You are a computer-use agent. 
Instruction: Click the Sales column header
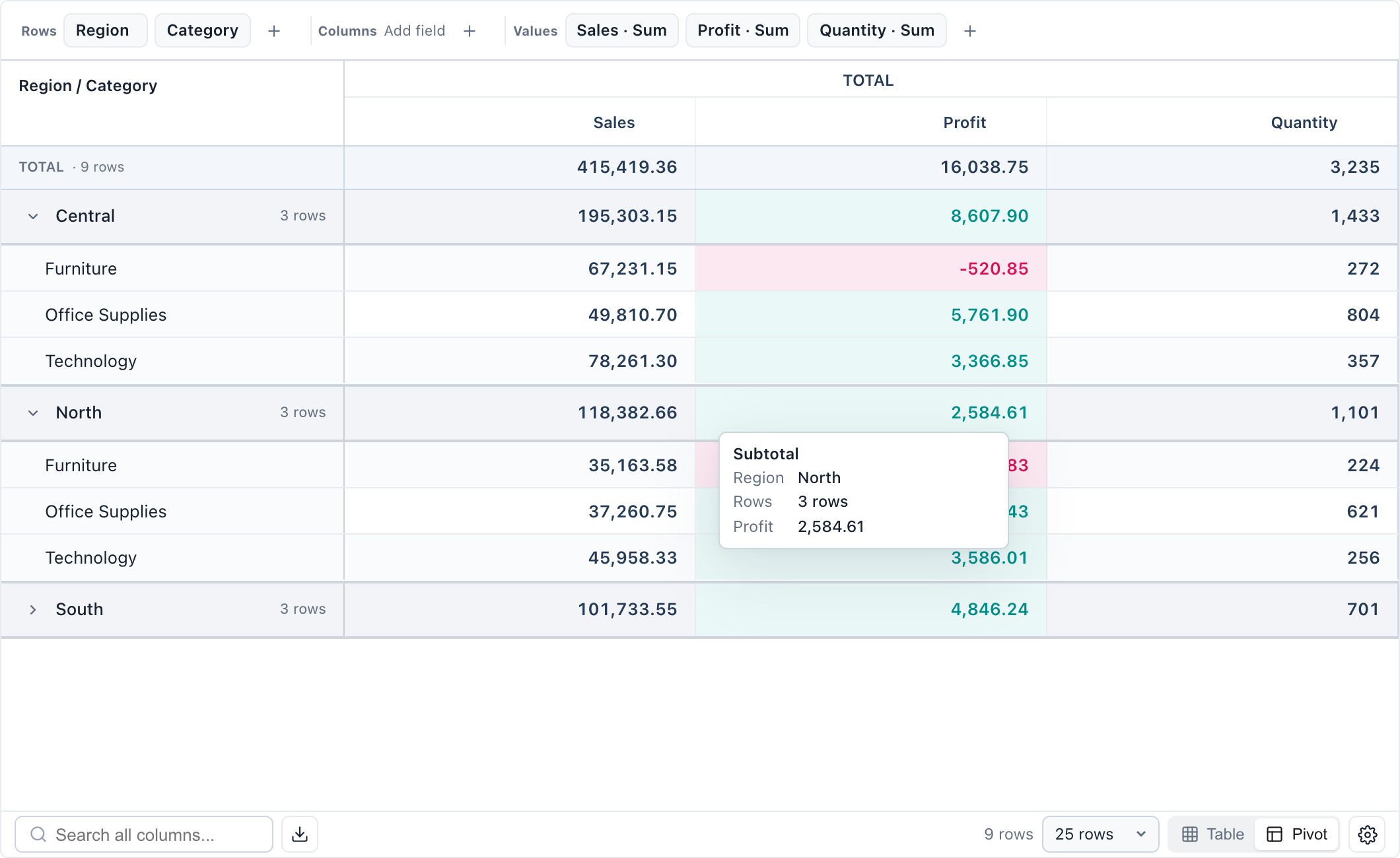tap(520, 122)
